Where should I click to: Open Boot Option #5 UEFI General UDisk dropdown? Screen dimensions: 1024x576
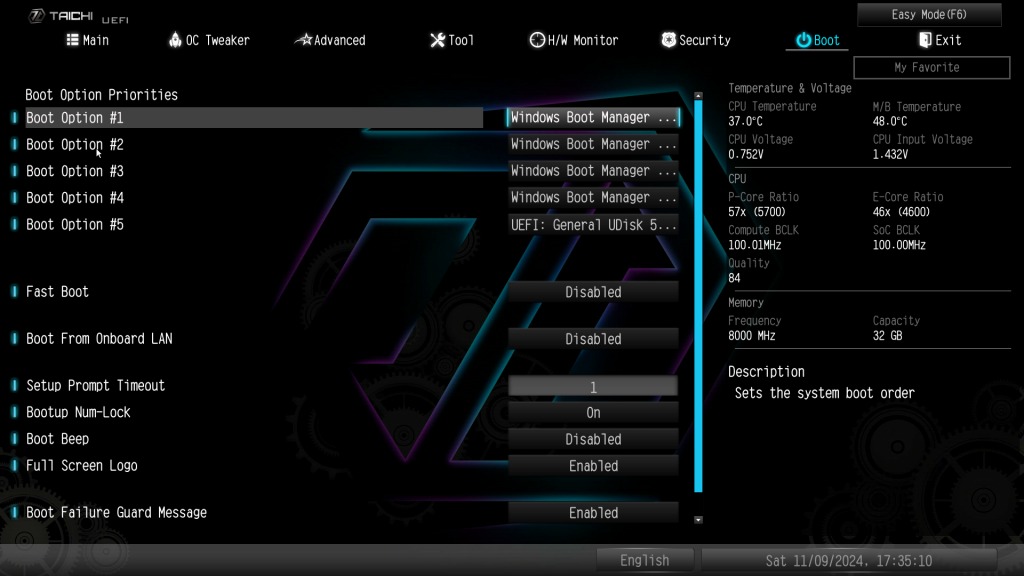point(593,225)
